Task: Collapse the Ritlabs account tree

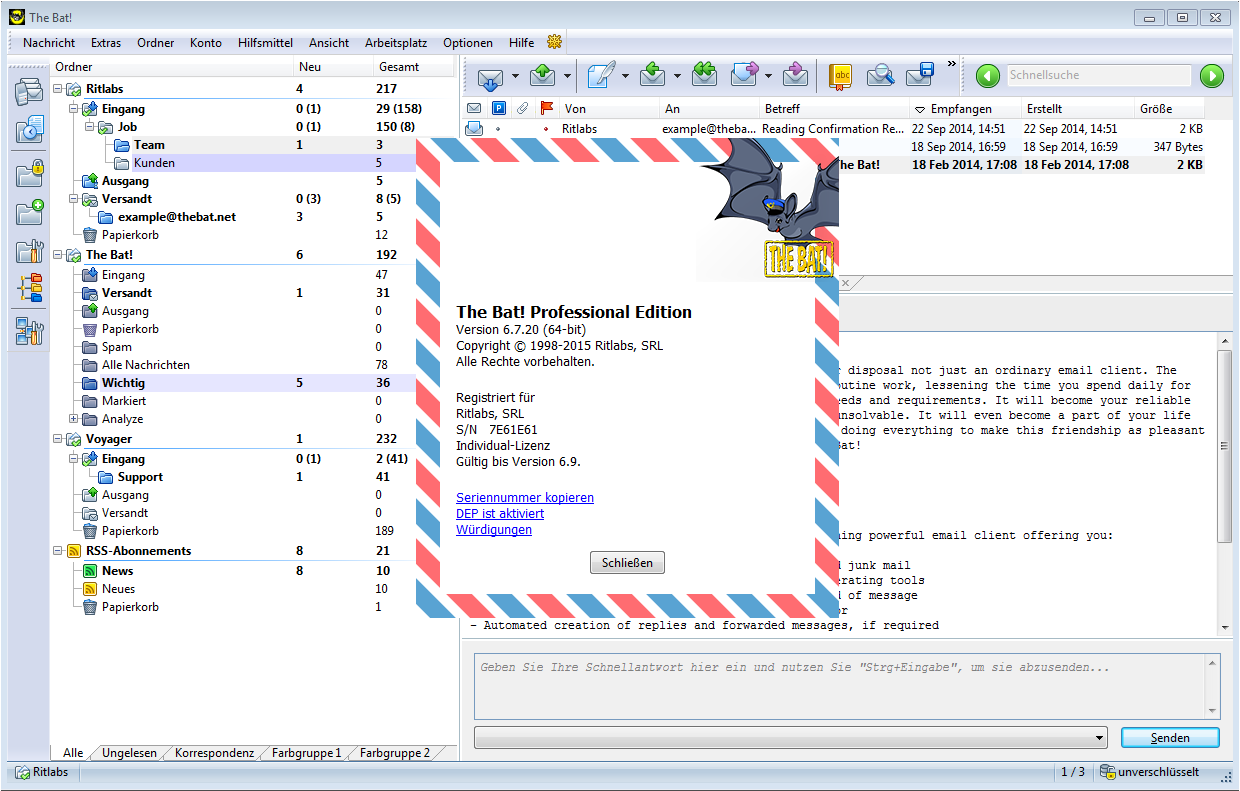Action: click(x=58, y=90)
